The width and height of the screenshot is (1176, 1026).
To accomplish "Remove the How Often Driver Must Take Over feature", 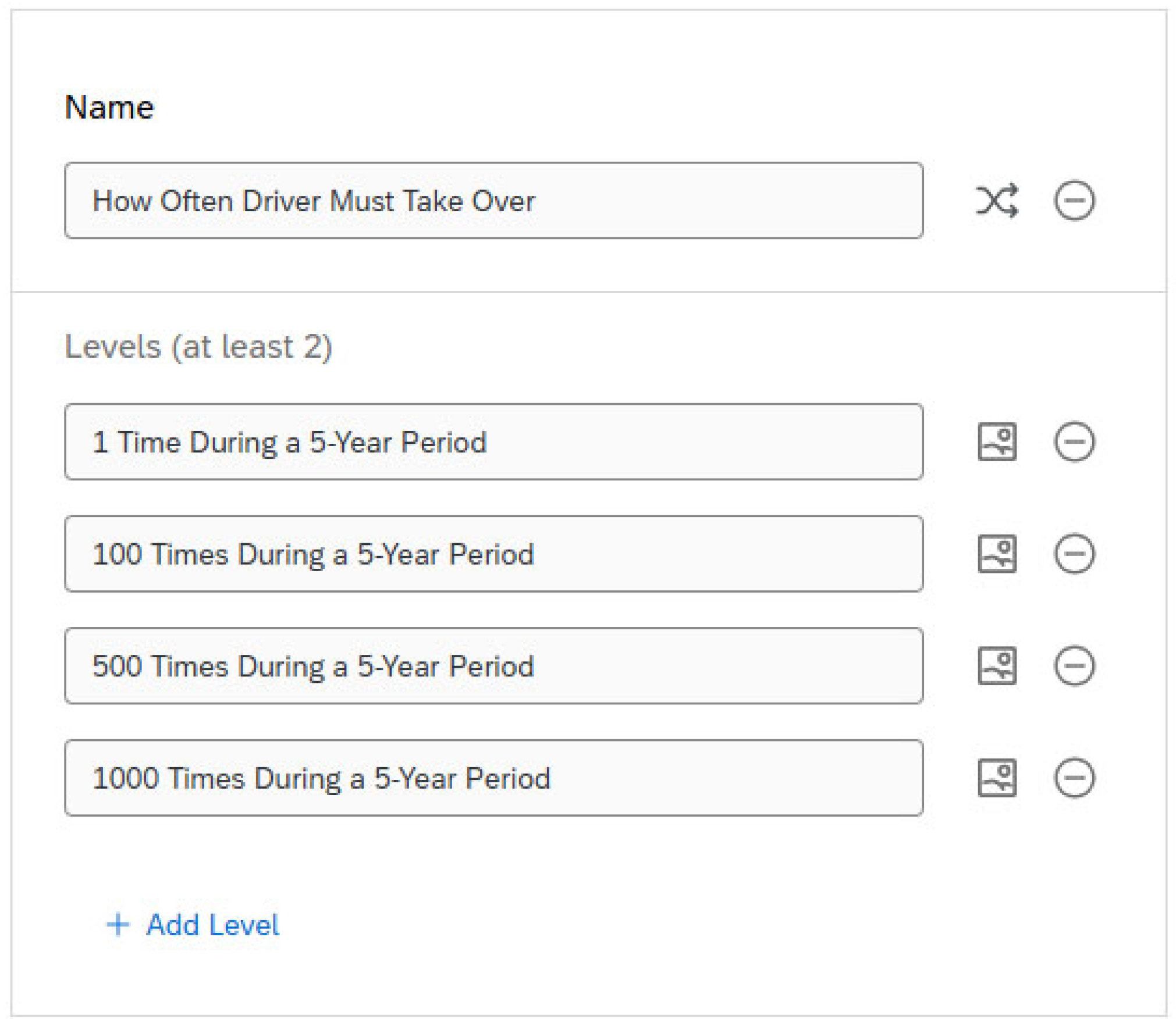I will [1074, 201].
